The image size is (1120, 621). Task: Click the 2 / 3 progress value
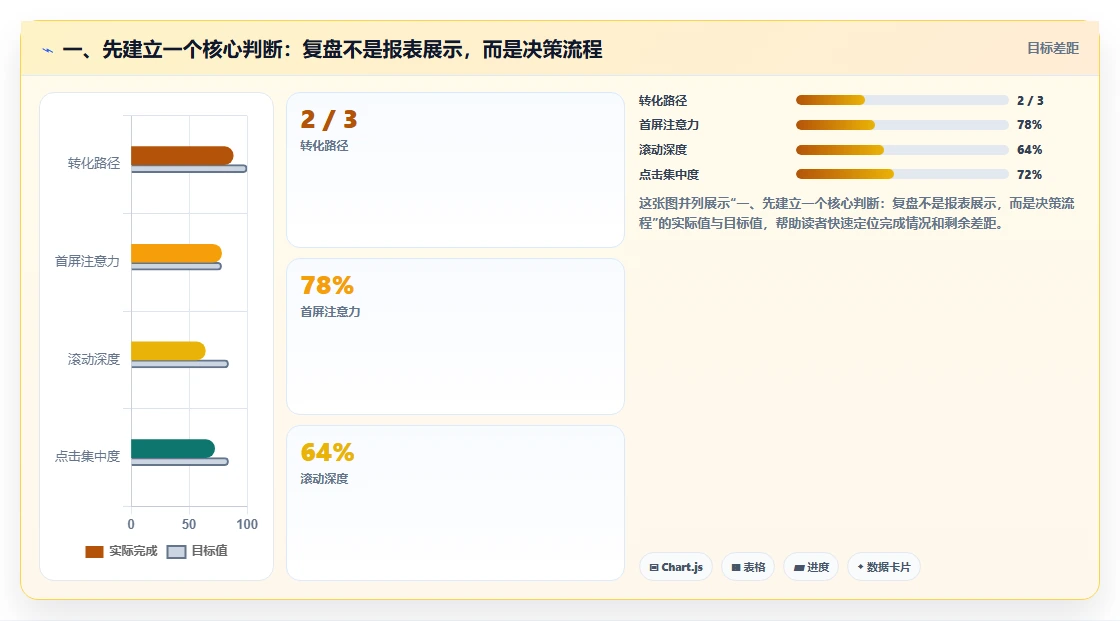tap(1030, 101)
